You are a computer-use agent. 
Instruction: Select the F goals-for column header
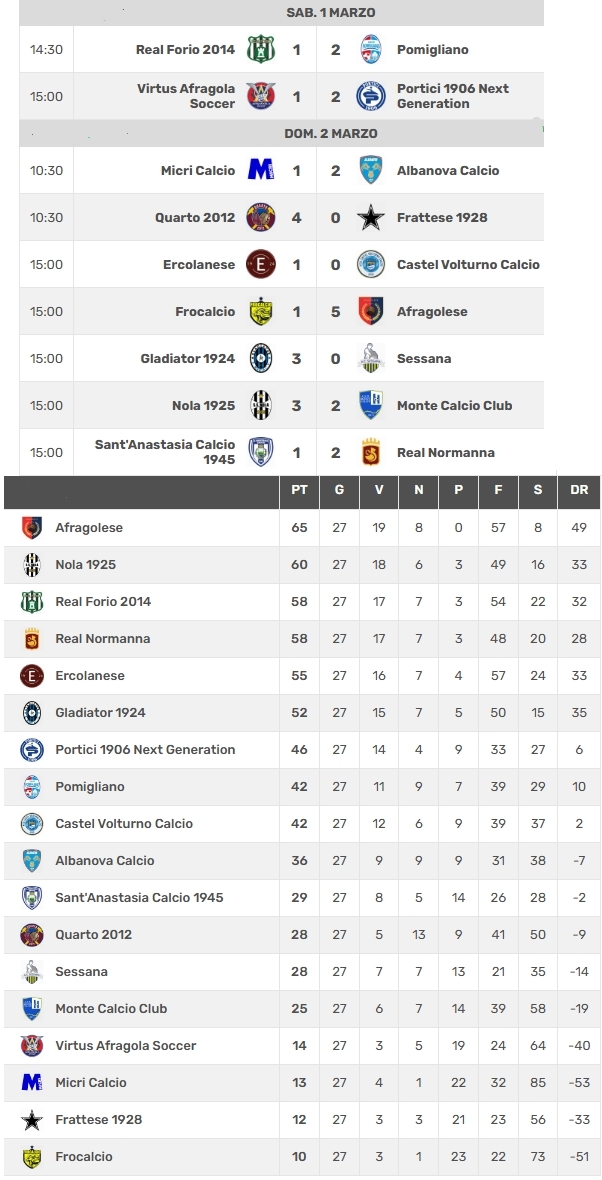point(498,490)
